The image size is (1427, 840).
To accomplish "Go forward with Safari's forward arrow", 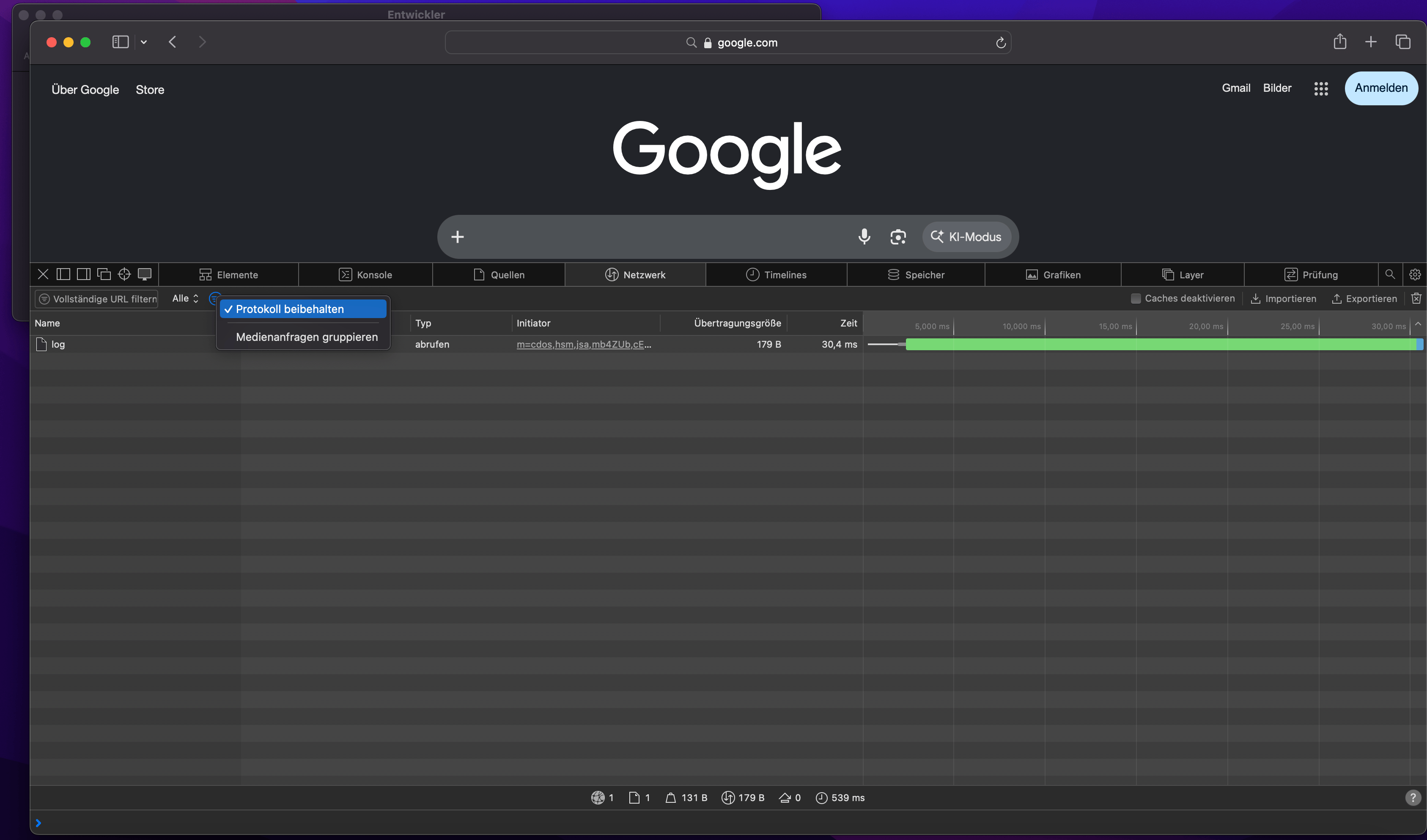I will coord(202,42).
